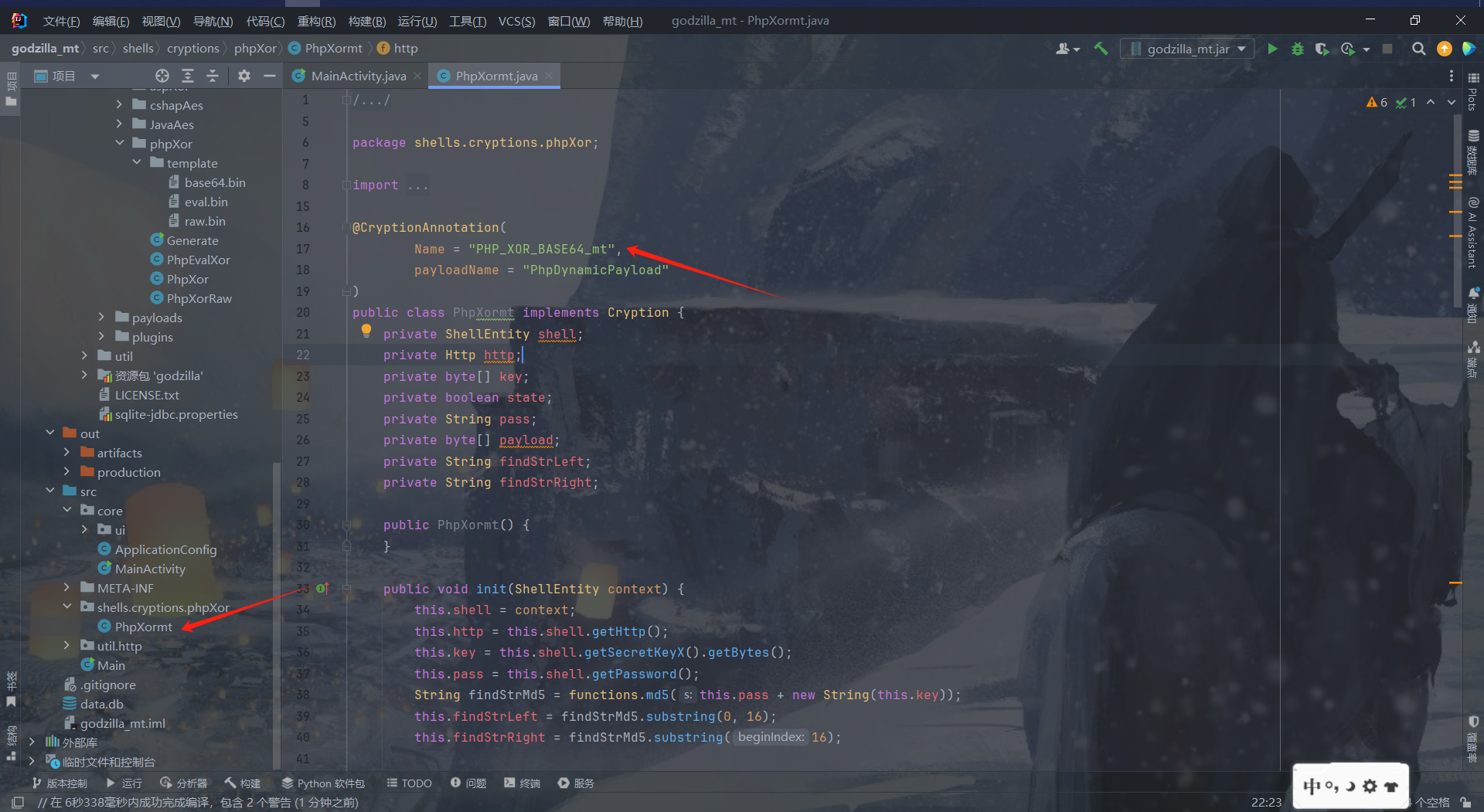Open the 文件(F) menu
Image resolution: width=1484 pixels, height=812 pixels.
(61, 21)
